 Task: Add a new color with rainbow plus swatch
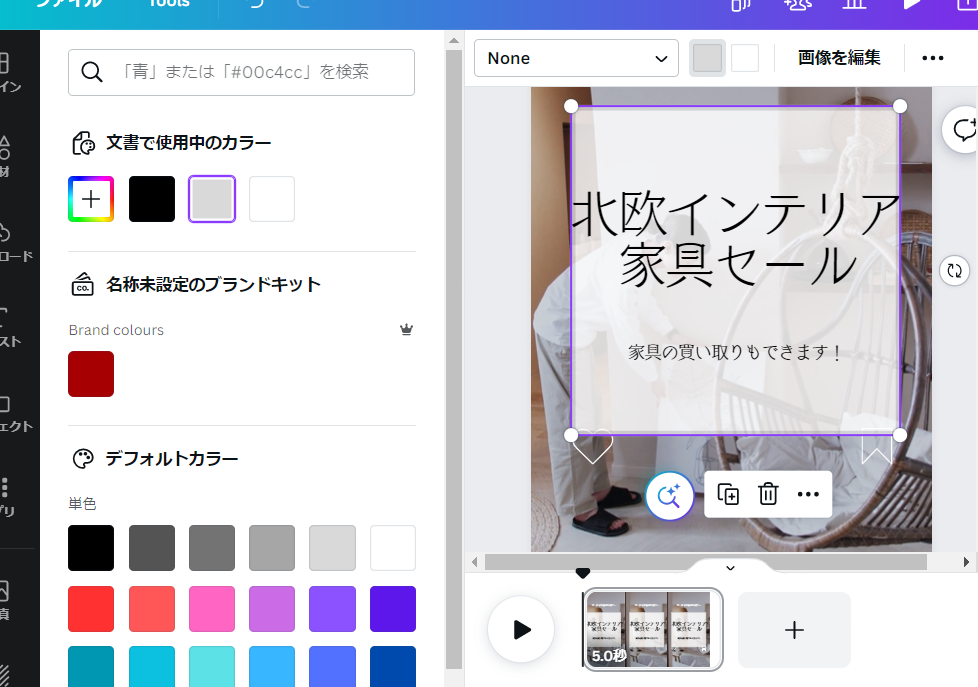[91, 199]
